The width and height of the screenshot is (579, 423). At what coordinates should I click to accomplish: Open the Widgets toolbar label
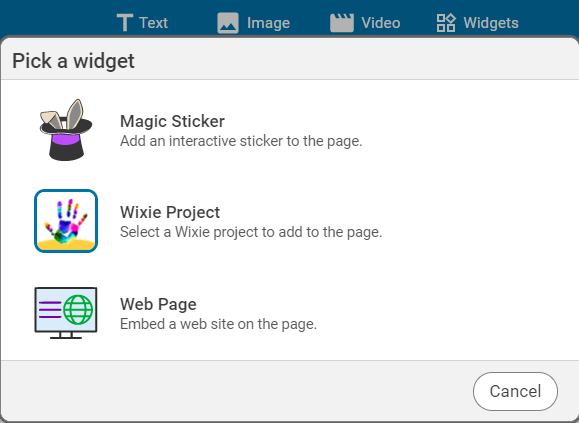[x=491, y=23]
